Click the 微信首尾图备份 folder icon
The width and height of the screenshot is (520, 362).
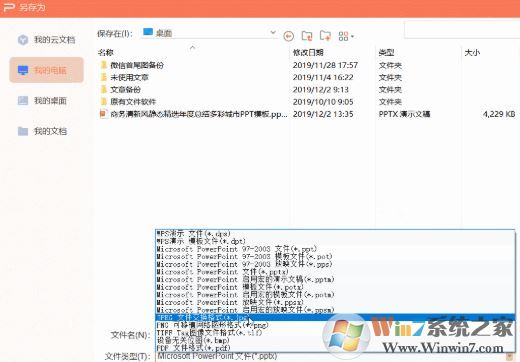coord(104,65)
